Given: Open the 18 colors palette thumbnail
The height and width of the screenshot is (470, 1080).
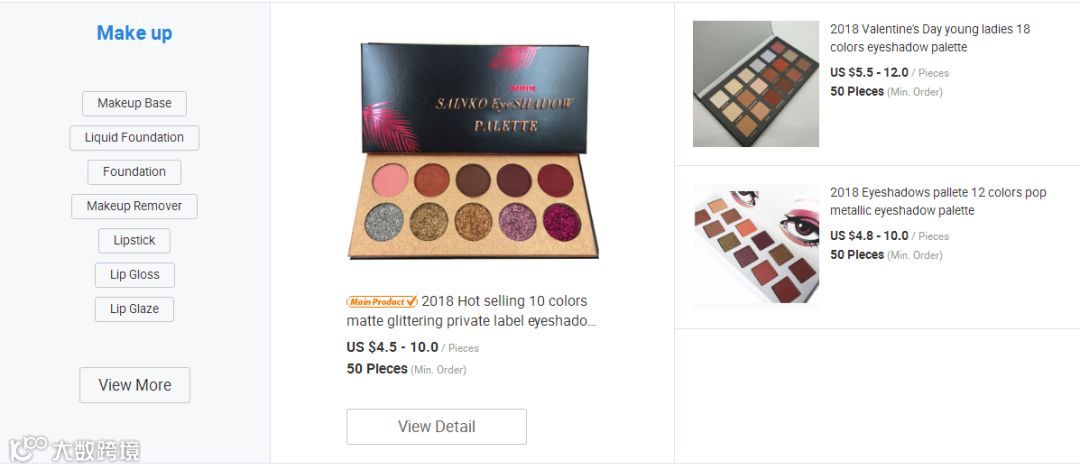Looking at the screenshot, I should [756, 83].
